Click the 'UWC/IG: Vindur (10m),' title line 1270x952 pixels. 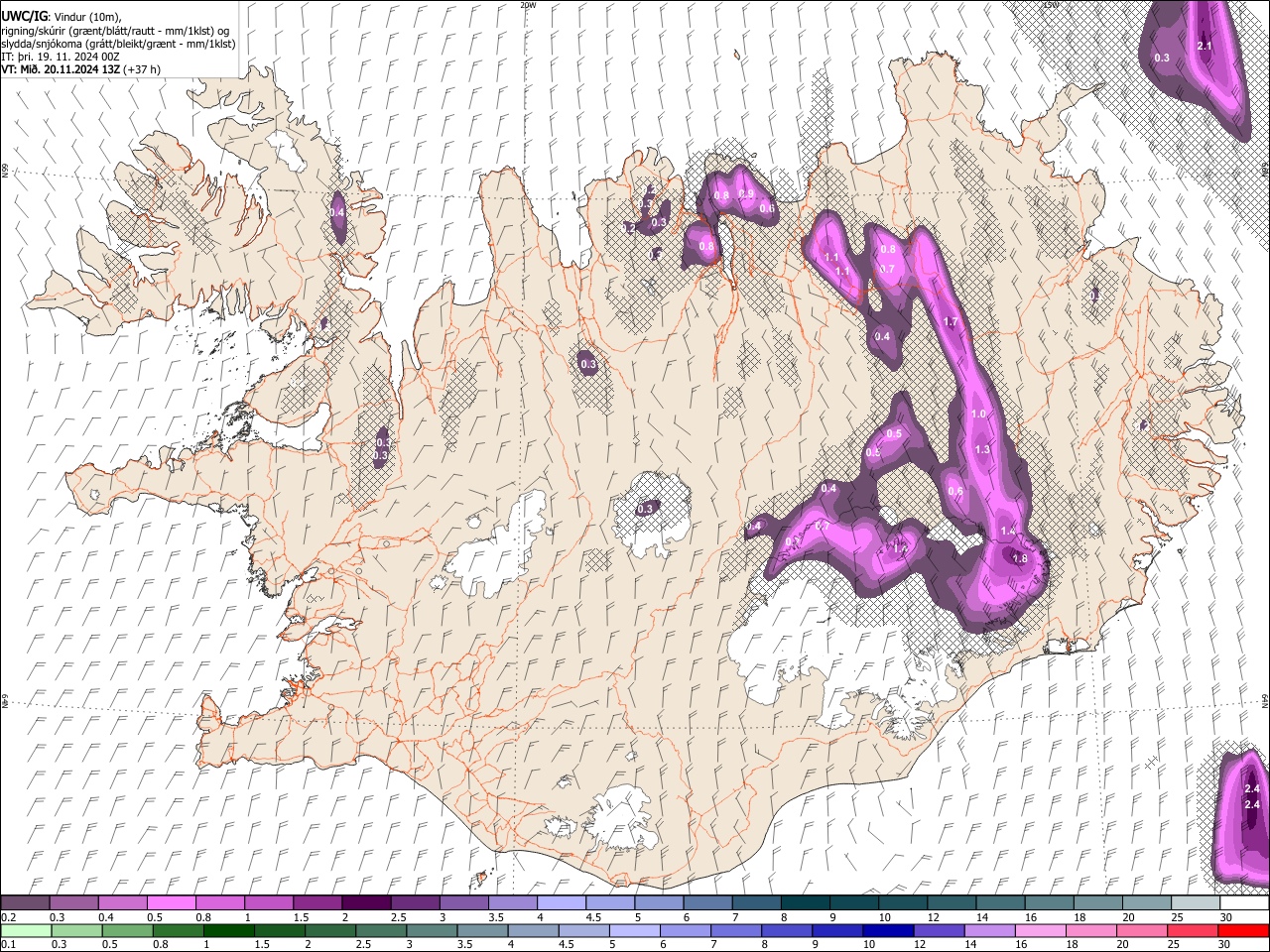(62, 16)
